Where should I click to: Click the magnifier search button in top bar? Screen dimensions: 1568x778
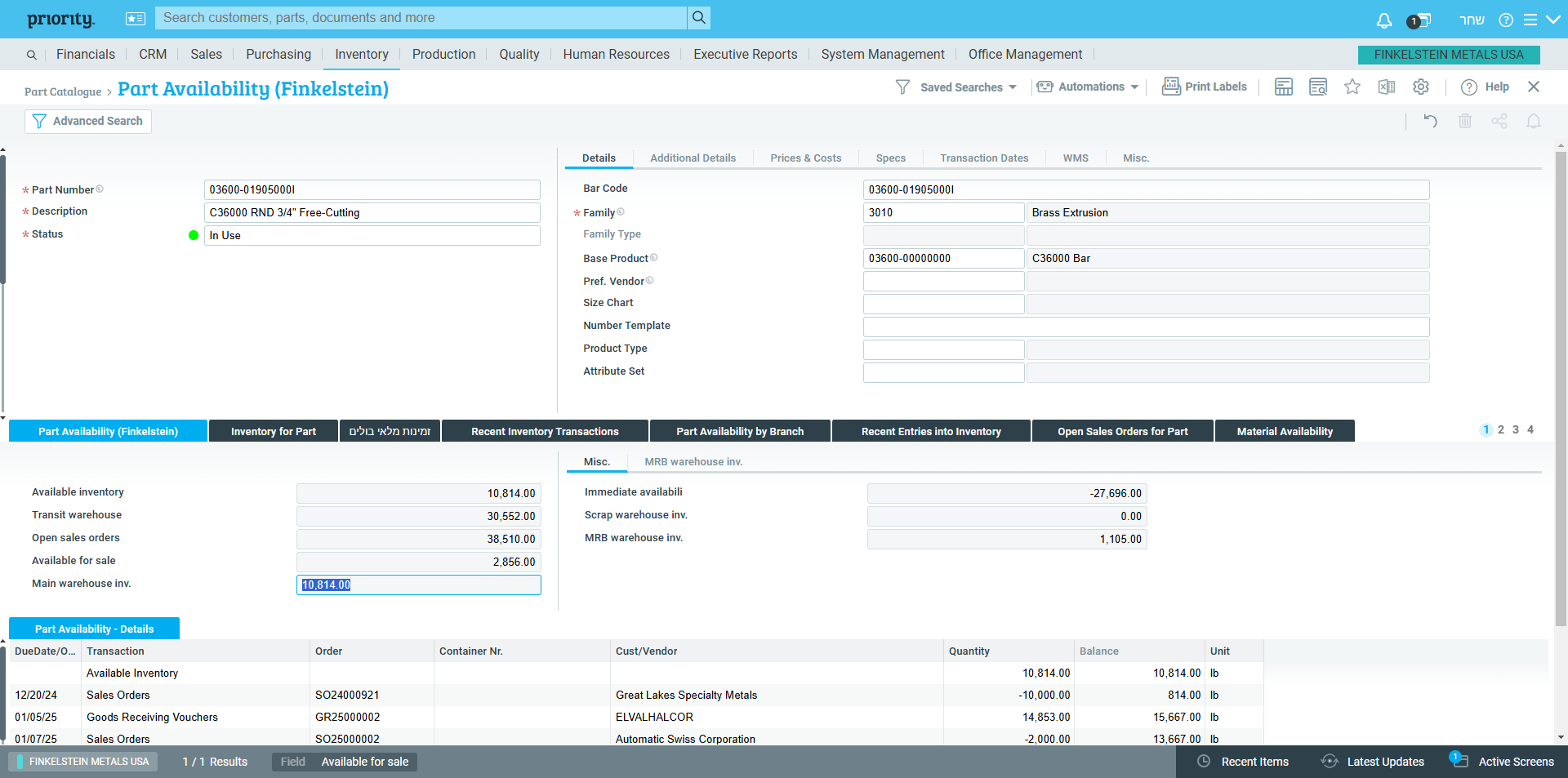(698, 18)
